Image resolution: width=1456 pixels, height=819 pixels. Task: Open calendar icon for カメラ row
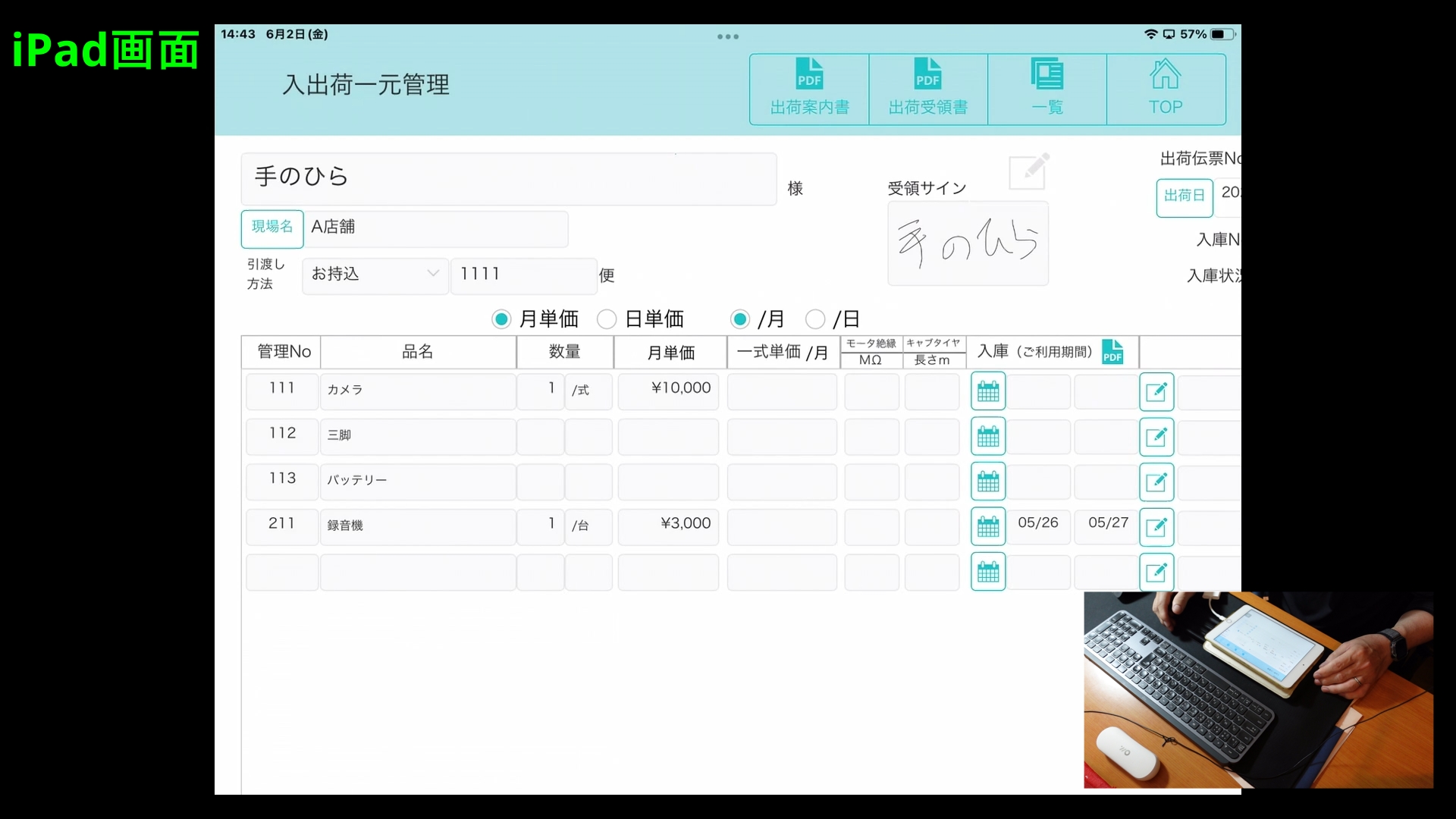(988, 391)
